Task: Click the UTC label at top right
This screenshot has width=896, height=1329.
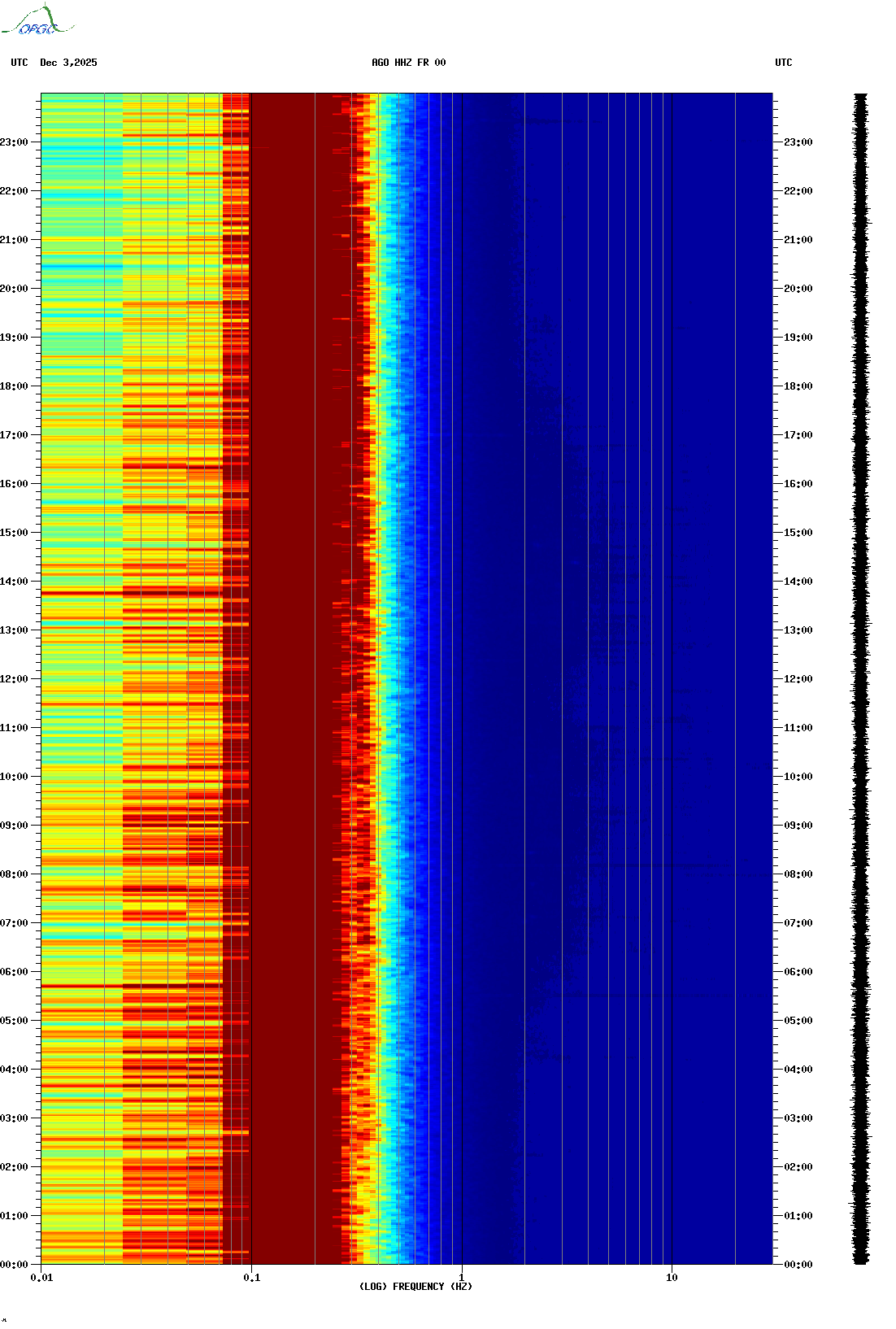Action: [x=783, y=63]
